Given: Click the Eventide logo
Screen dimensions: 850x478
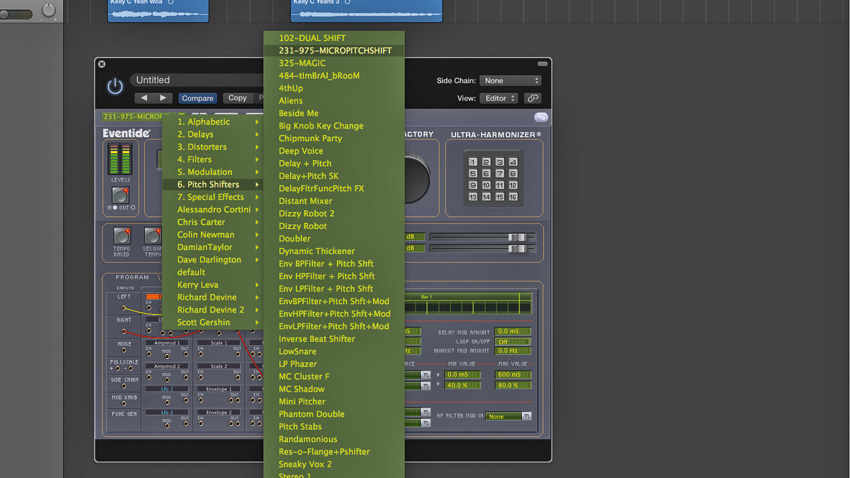Looking at the screenshot, I should pos(126,133).
